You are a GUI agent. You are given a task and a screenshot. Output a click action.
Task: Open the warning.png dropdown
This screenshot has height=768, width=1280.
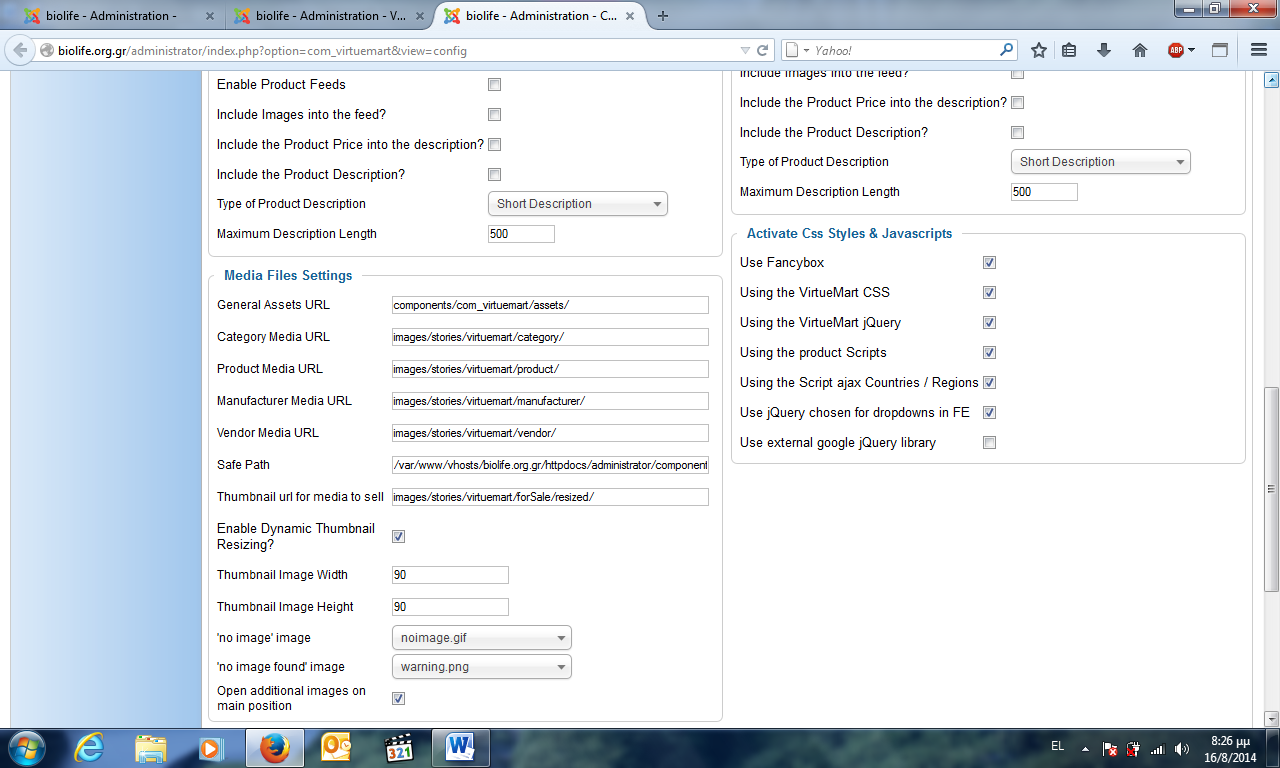[482, 667]
